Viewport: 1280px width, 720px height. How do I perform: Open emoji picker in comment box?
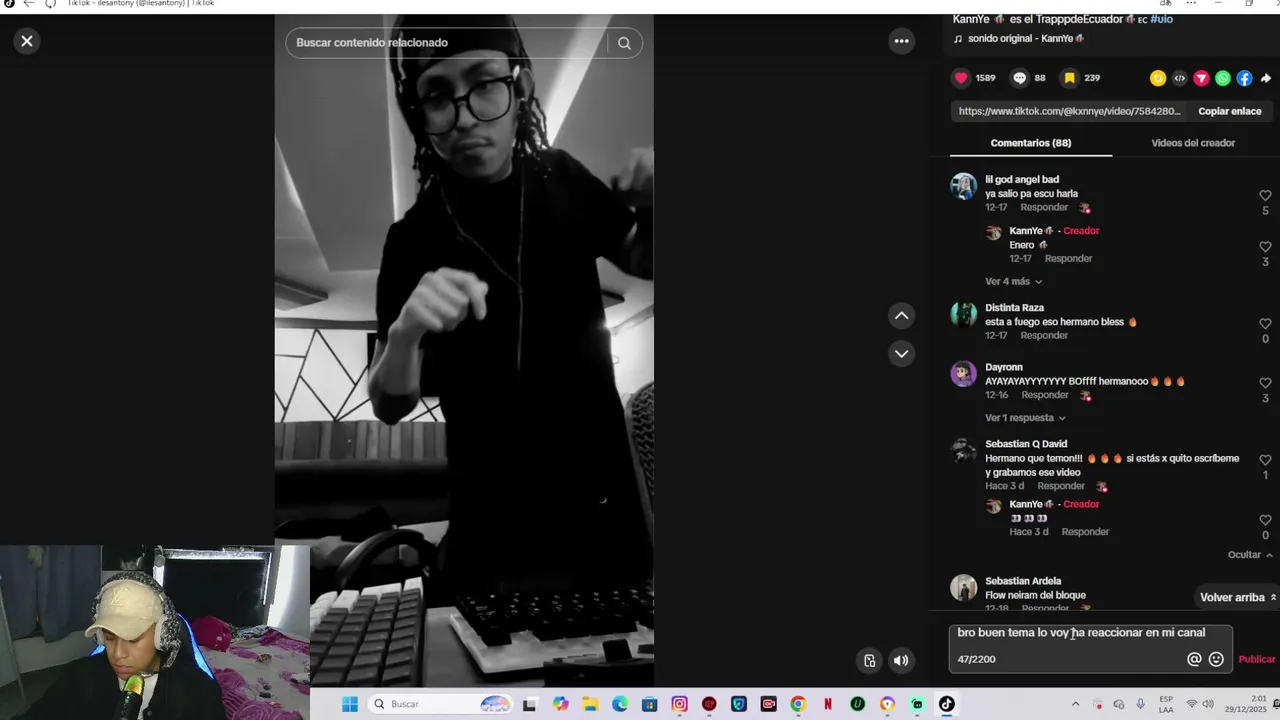(x=1216, y=659)
